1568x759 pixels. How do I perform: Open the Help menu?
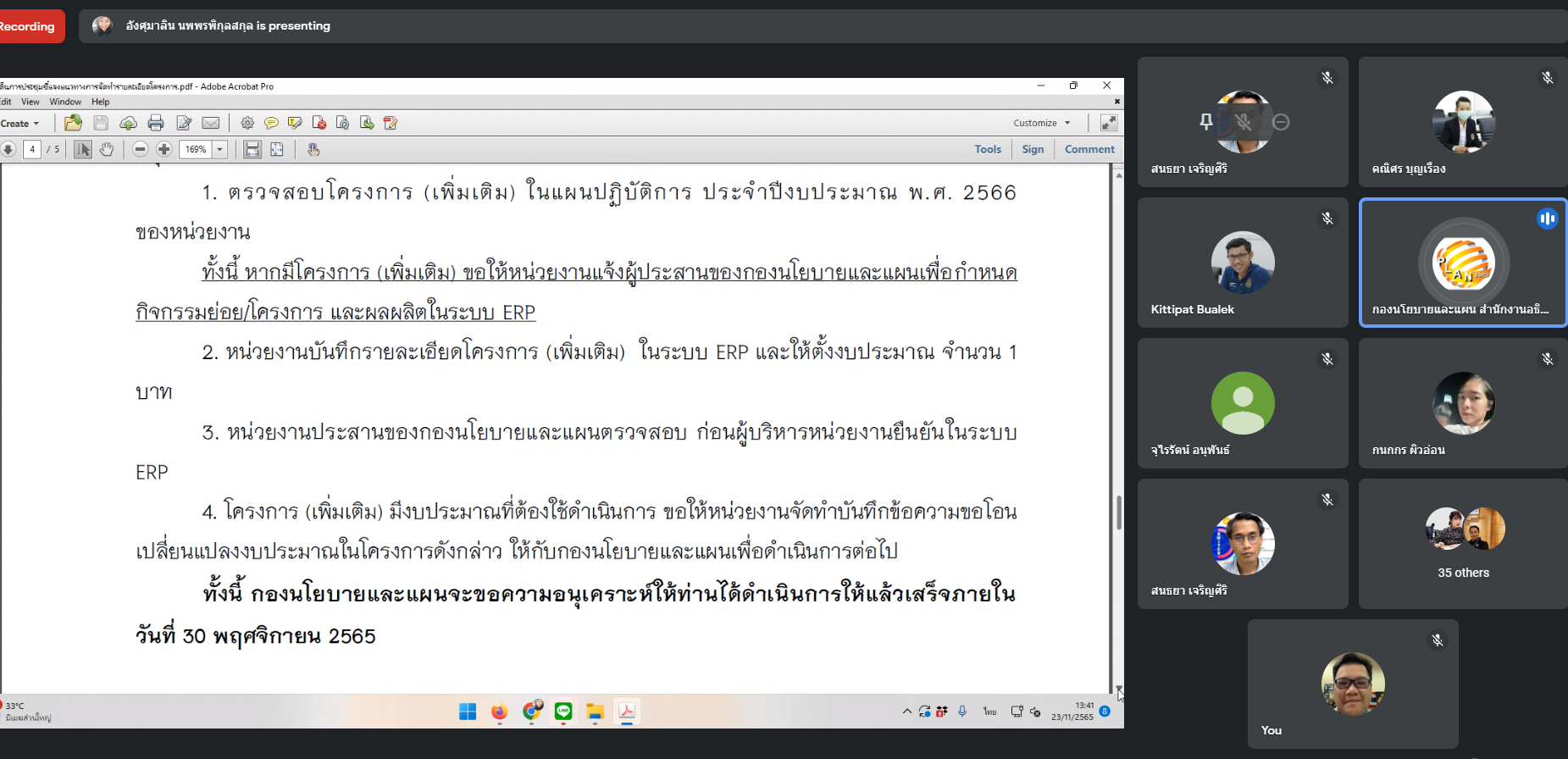point(100,102)
